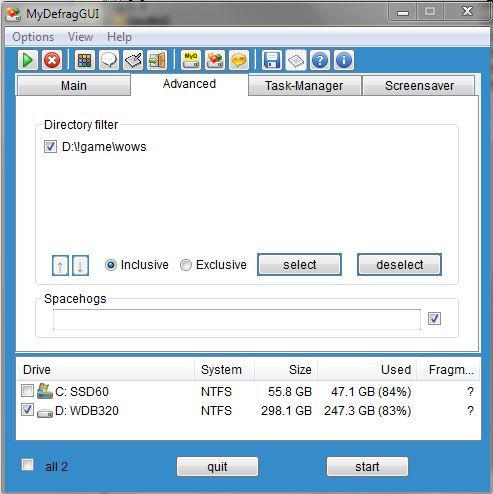Click the '47.1 GB (84%)' used cell
The height and width of the screenshot is (494, 493).
pyautogui.click(x=371, y=392)
